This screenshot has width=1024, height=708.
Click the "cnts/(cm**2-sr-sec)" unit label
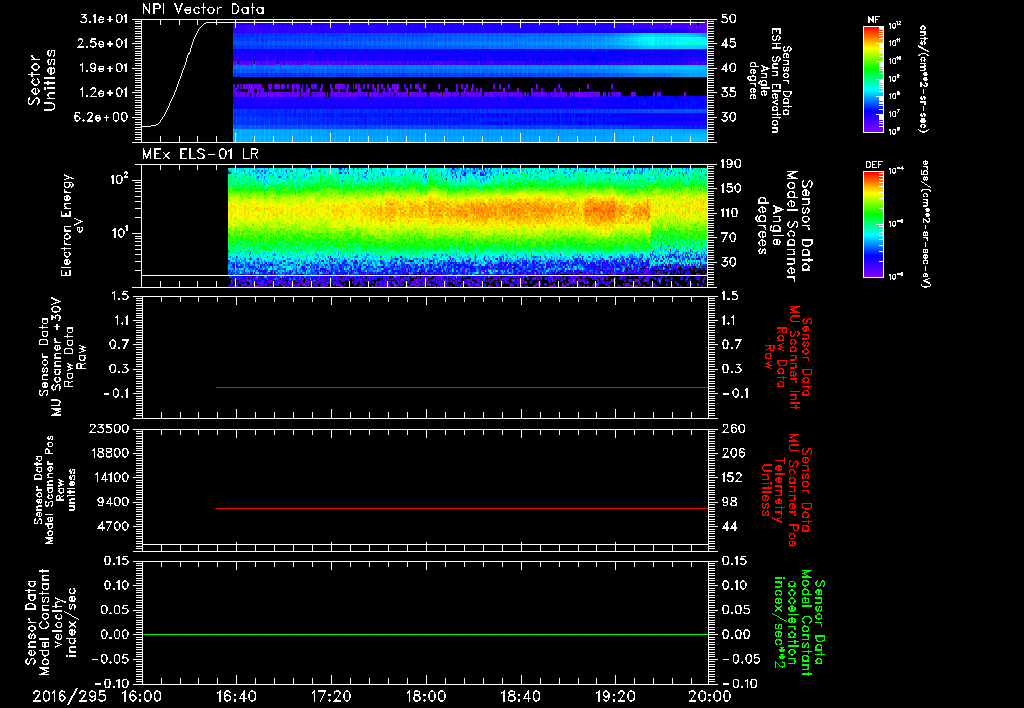pyautogui.click(x=923, y=79)
